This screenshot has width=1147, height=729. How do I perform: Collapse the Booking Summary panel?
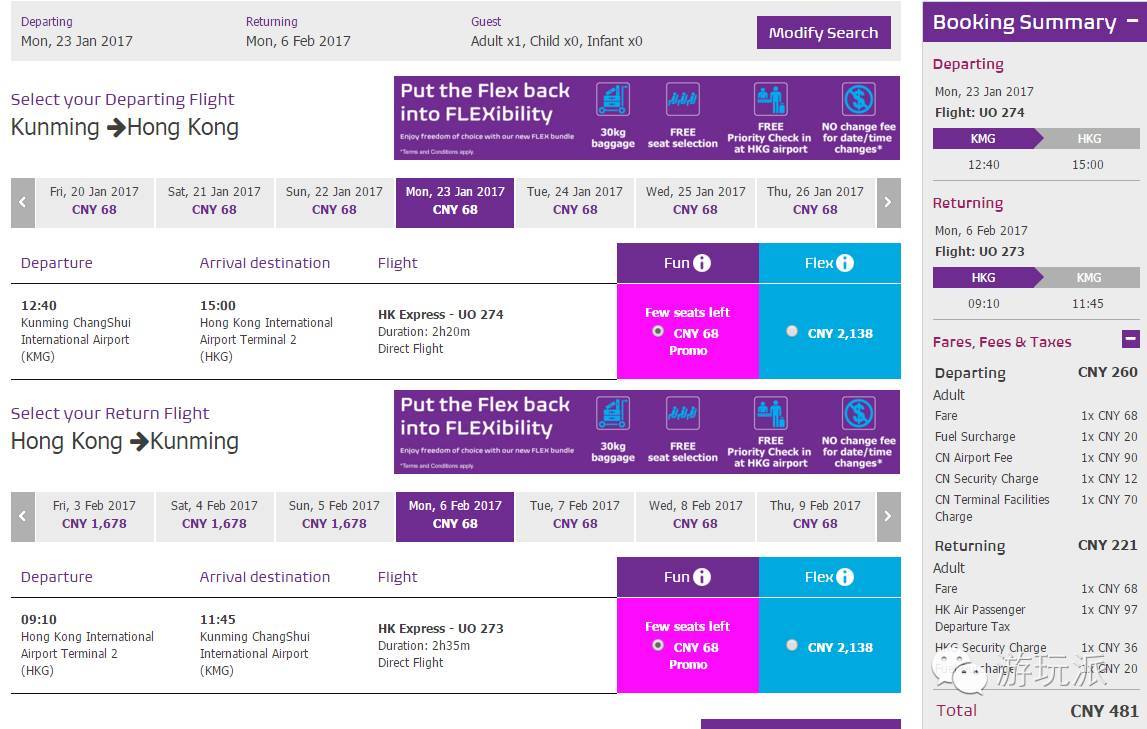coord(1132,21)
